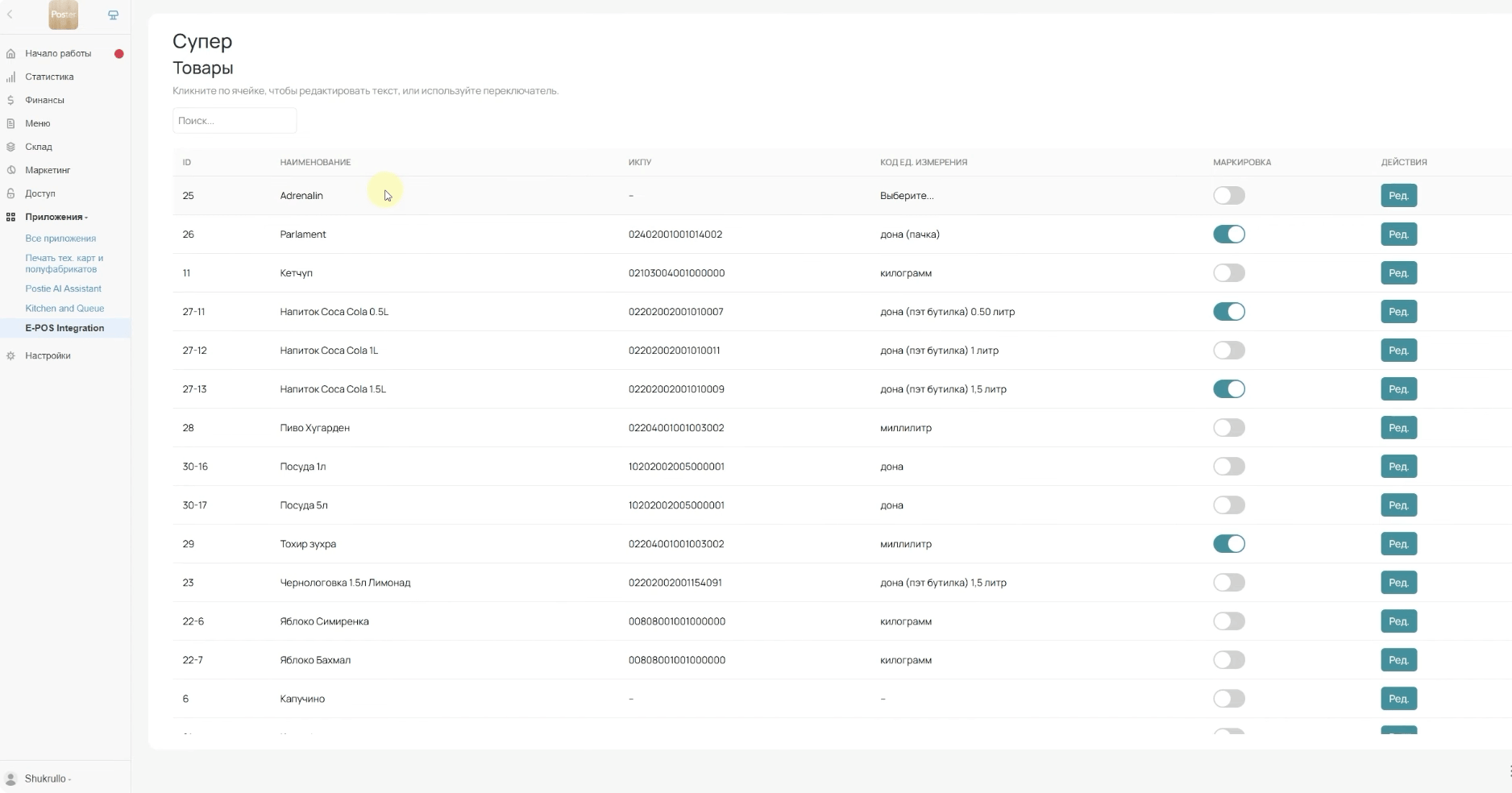Open Настройки via the gear icon
The width and height of the screenshot is (1512, 793).
(10, 356)
